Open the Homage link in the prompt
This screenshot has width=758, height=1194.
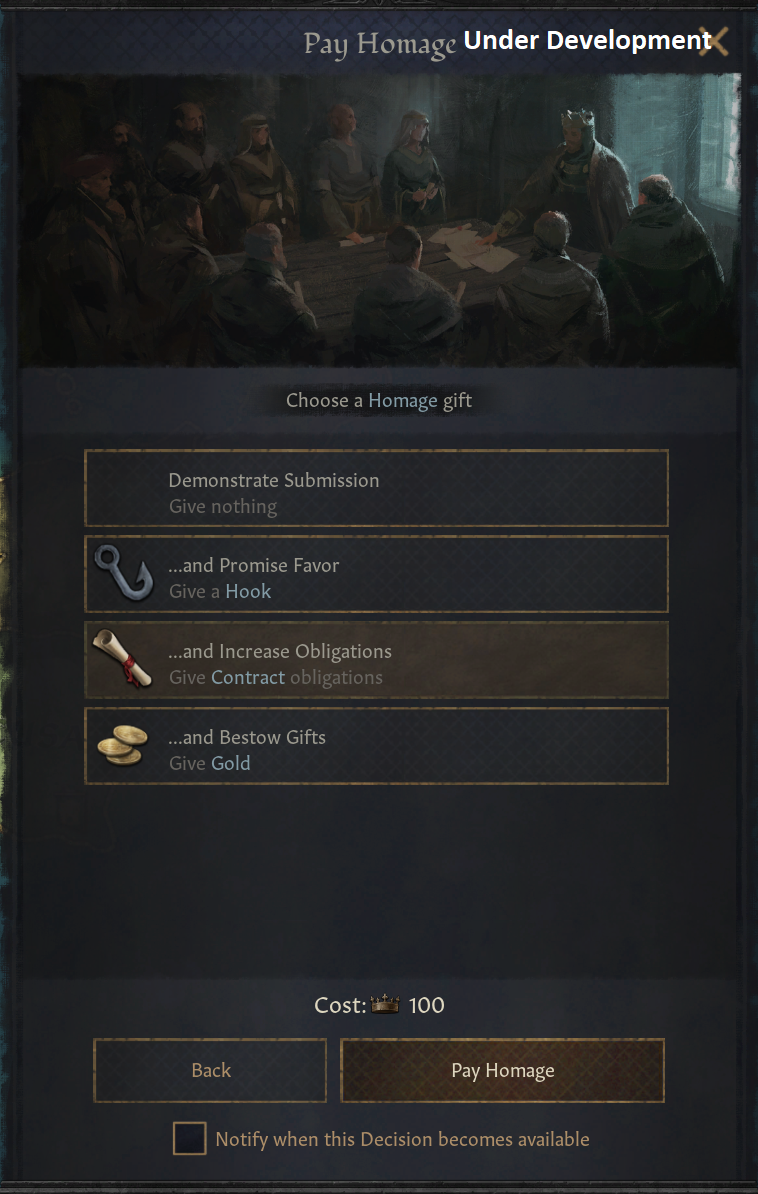coord(403,401)
